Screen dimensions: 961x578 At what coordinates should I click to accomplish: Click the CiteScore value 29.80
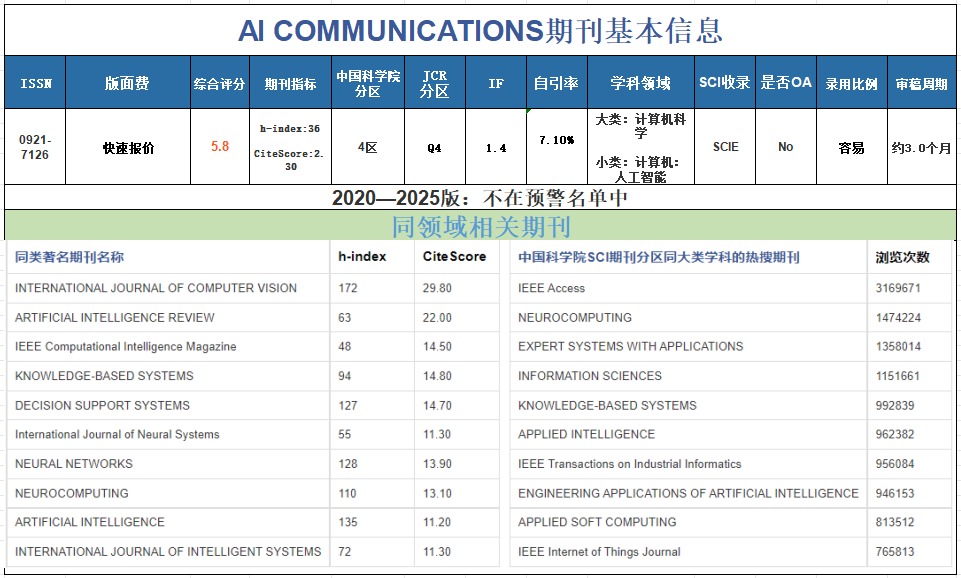point(437,288)
